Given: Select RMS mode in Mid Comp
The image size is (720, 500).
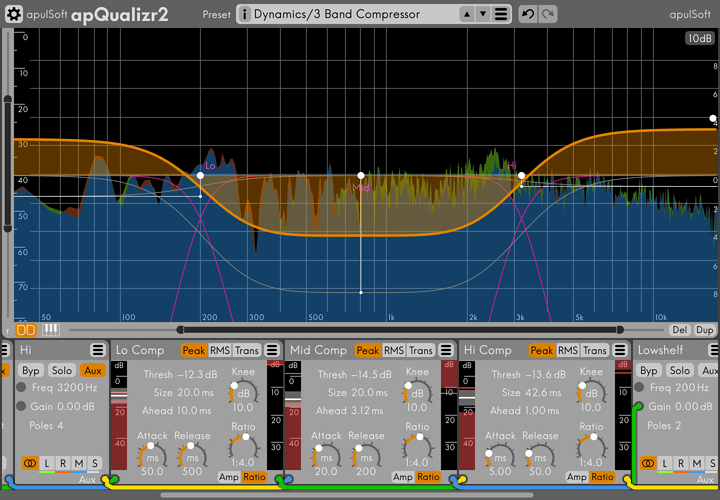Looking at the screenshot, I should [394, 350].
